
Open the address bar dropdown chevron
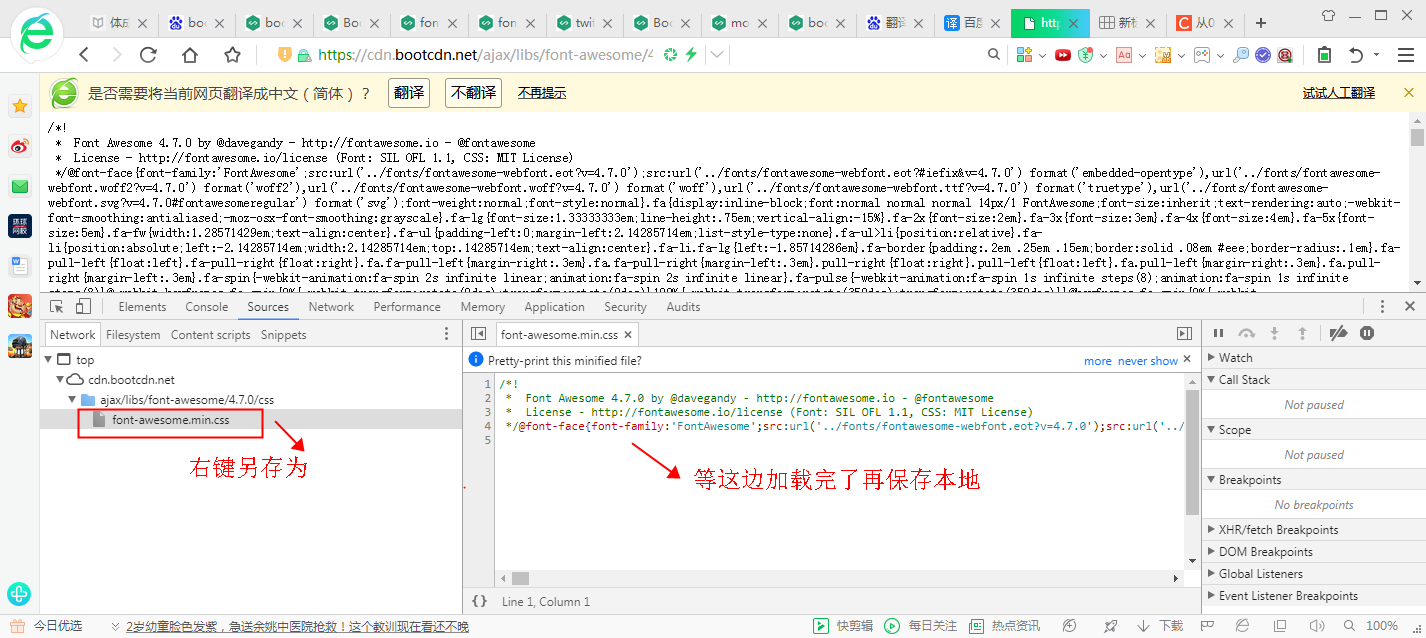point(718,55)
